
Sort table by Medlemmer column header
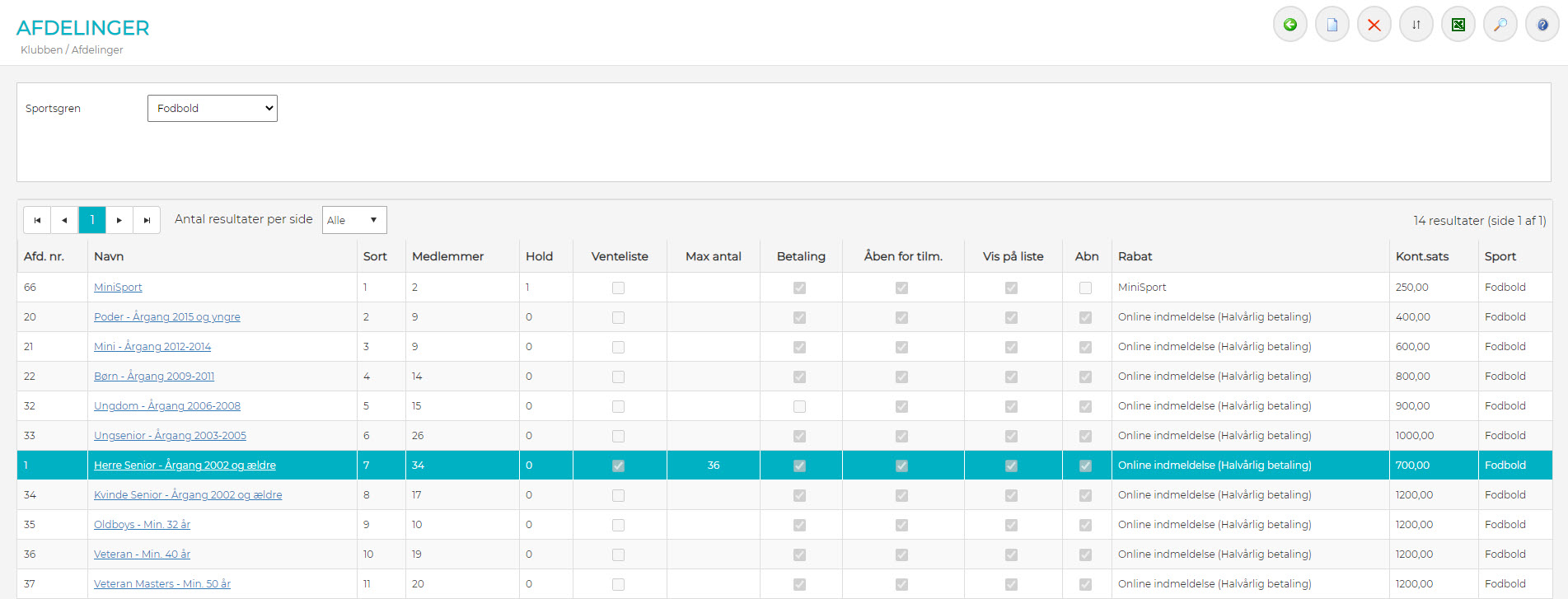point(447,256)
